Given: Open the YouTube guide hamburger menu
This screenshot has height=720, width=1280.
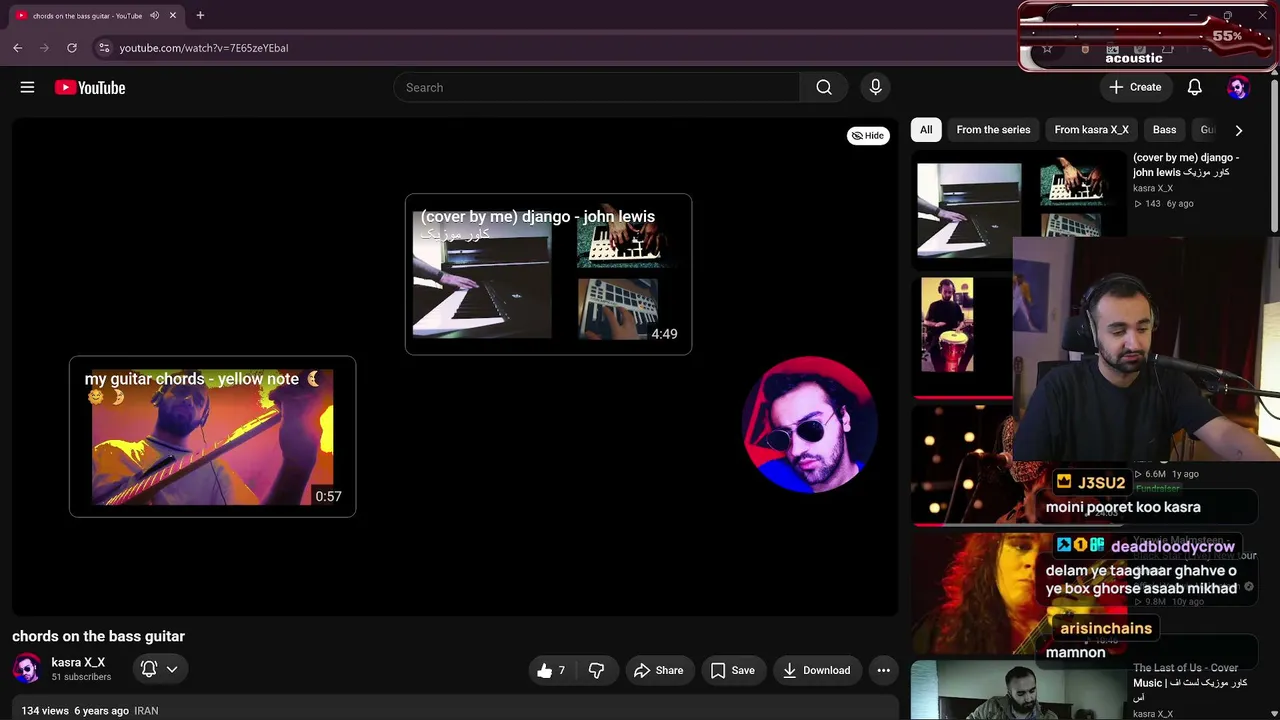Looking at the screenshot, I should (27, 88).
